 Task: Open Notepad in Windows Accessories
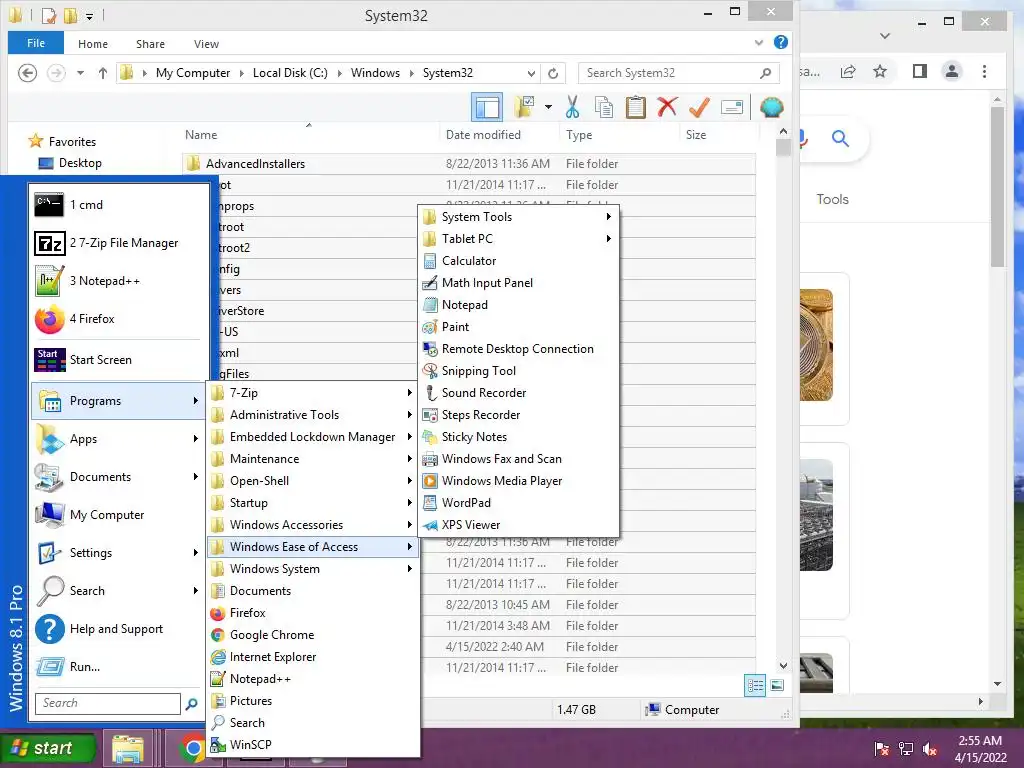[519, 305]
